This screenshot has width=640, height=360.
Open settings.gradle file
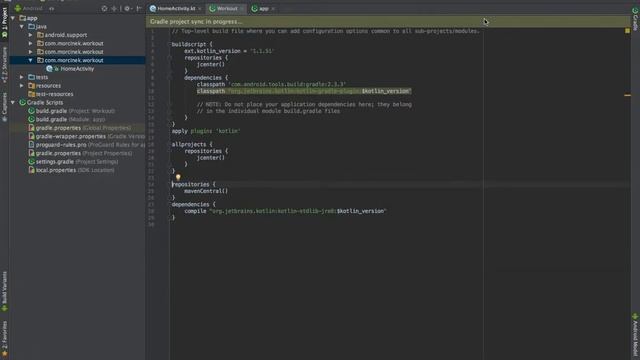pos(73,162)
